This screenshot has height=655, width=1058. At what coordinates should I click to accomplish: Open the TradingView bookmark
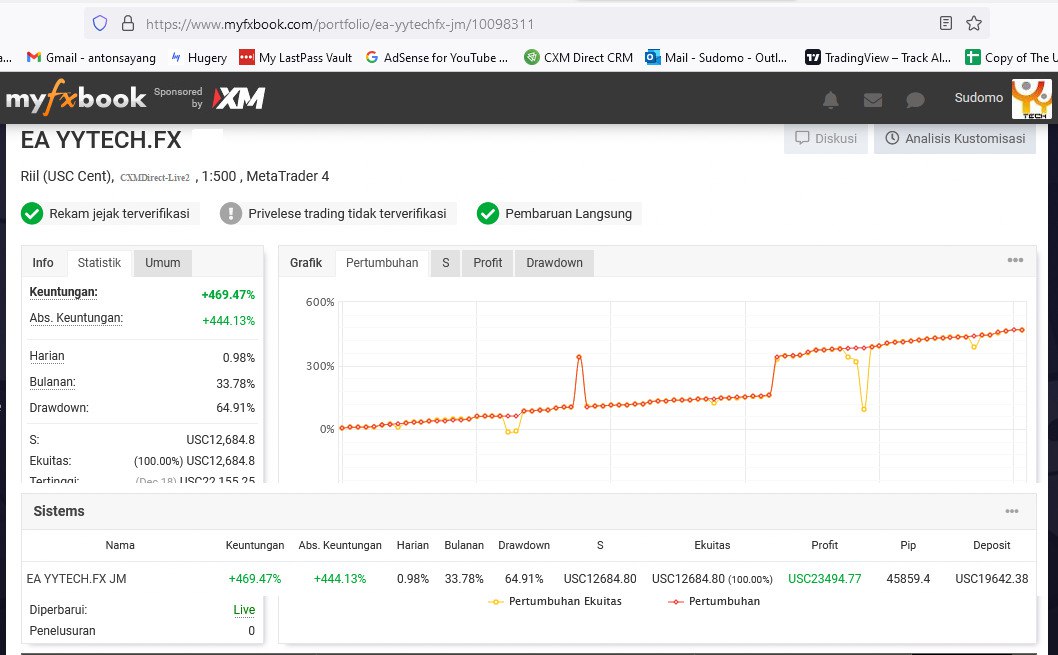tap(878, 57)
